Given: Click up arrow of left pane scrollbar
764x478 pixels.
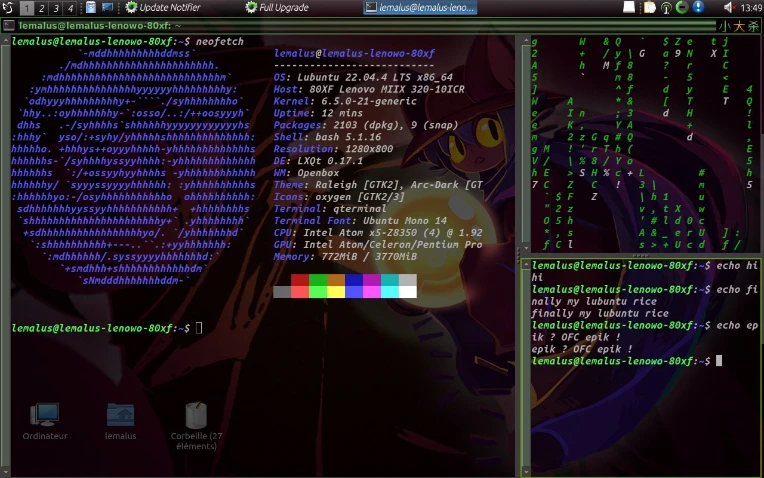Looking at the screenshot, I should coord(5,41).
